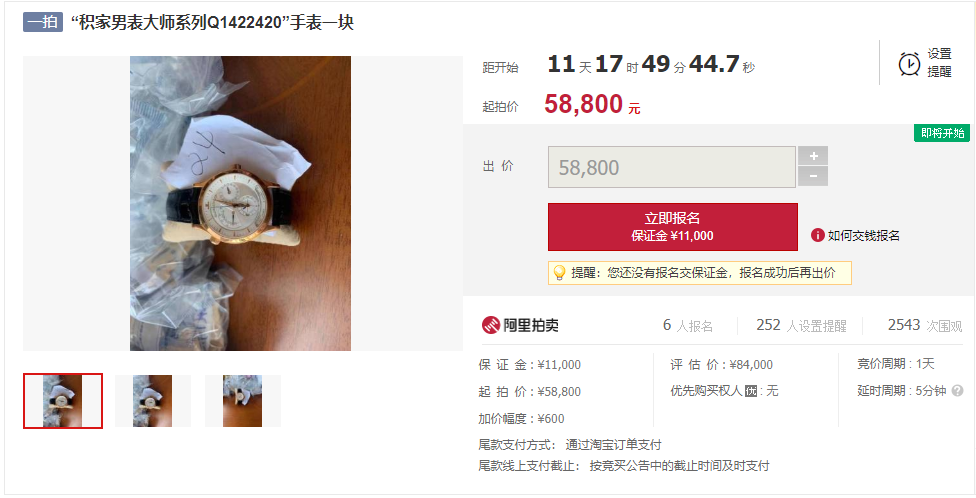976x498 pixels.
Task: Click the red info icon beside 如何交钱报名
Action: (x=817, y=235)
